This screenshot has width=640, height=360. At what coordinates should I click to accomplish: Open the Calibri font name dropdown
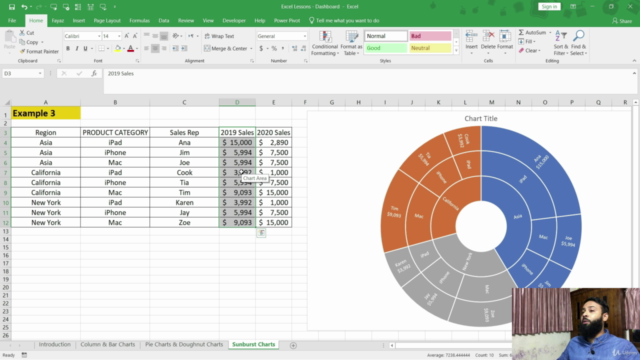[99, 36]
